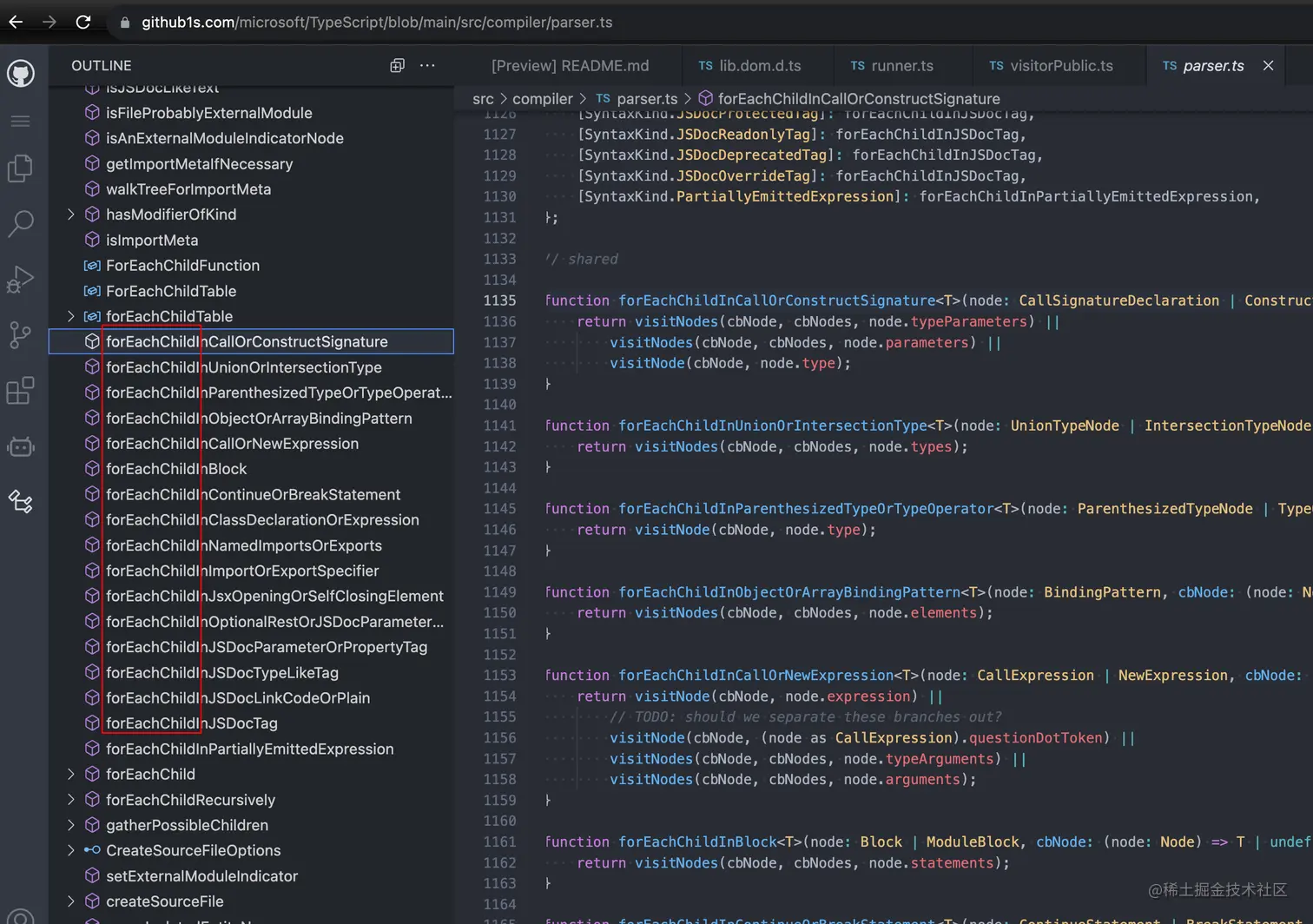This screenshot has height=924, width=1313.
Task: Open the Search magnifier icon
Action: [20, 224]
